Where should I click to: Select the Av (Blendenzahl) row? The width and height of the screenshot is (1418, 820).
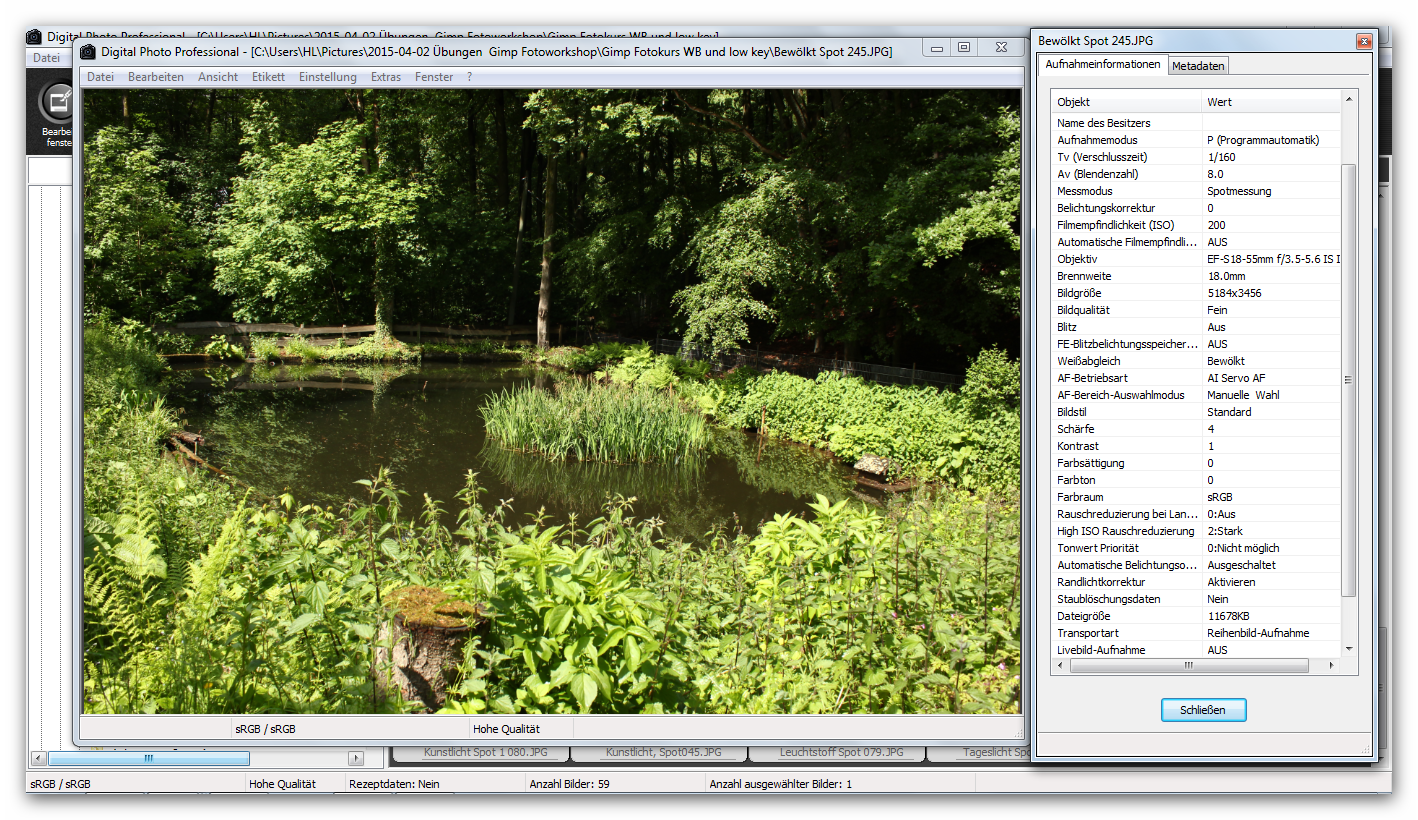(1195, 174)
